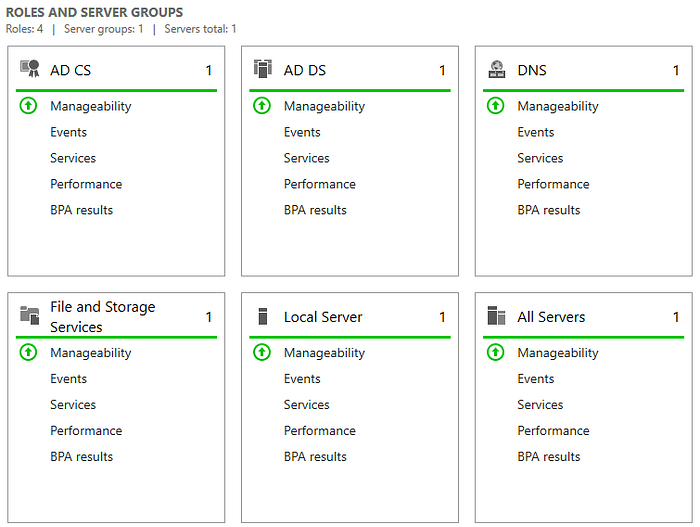The image size is (700, 527).
Task: Click the AD DS role icon
Action: tap(262, 69)
